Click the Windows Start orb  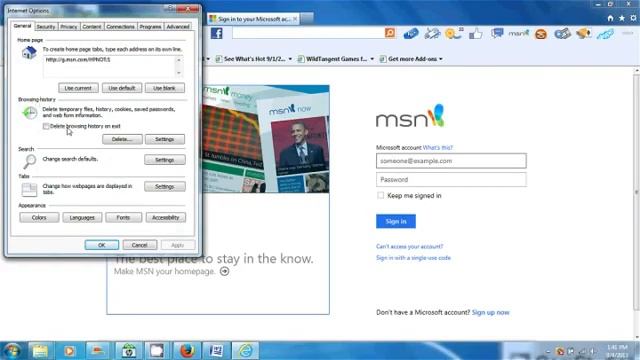[x=12, y=351]
